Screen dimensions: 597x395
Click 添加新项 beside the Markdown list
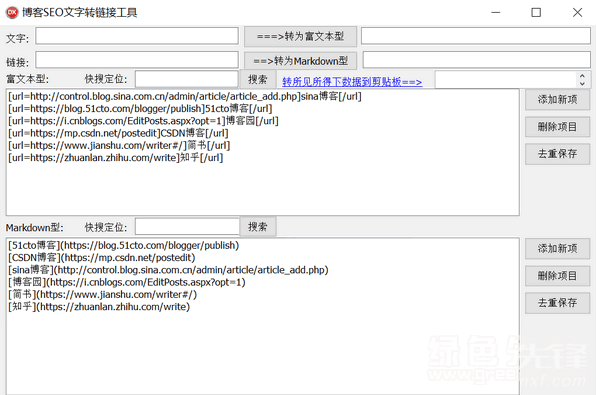[x=557, y=249]
